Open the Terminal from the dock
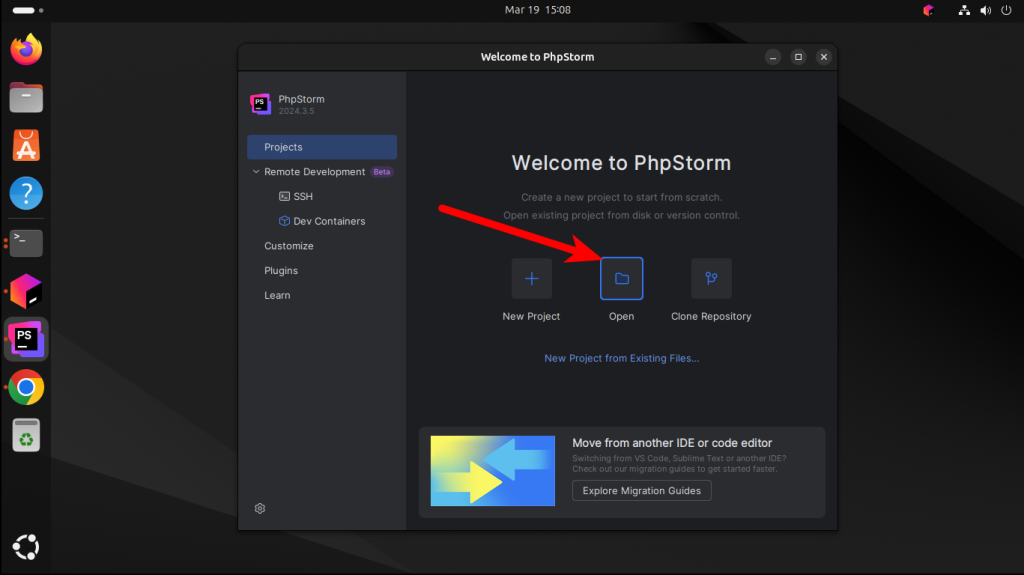 [x=26, y=242]
